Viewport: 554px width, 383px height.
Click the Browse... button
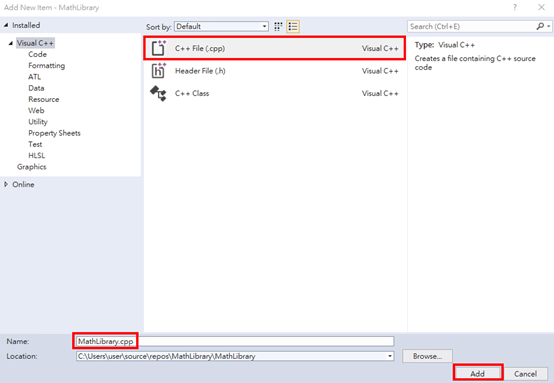pyautogui.click(x=428, y=356)
